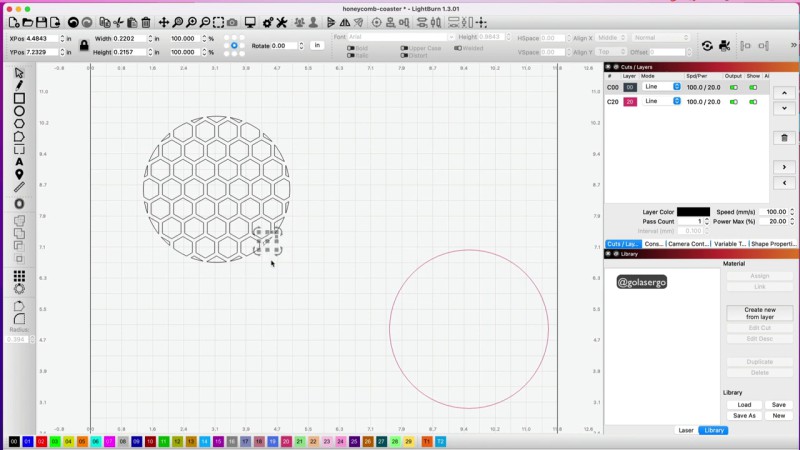Click the Library Load button
800x450 pixels.
[744, 405]
